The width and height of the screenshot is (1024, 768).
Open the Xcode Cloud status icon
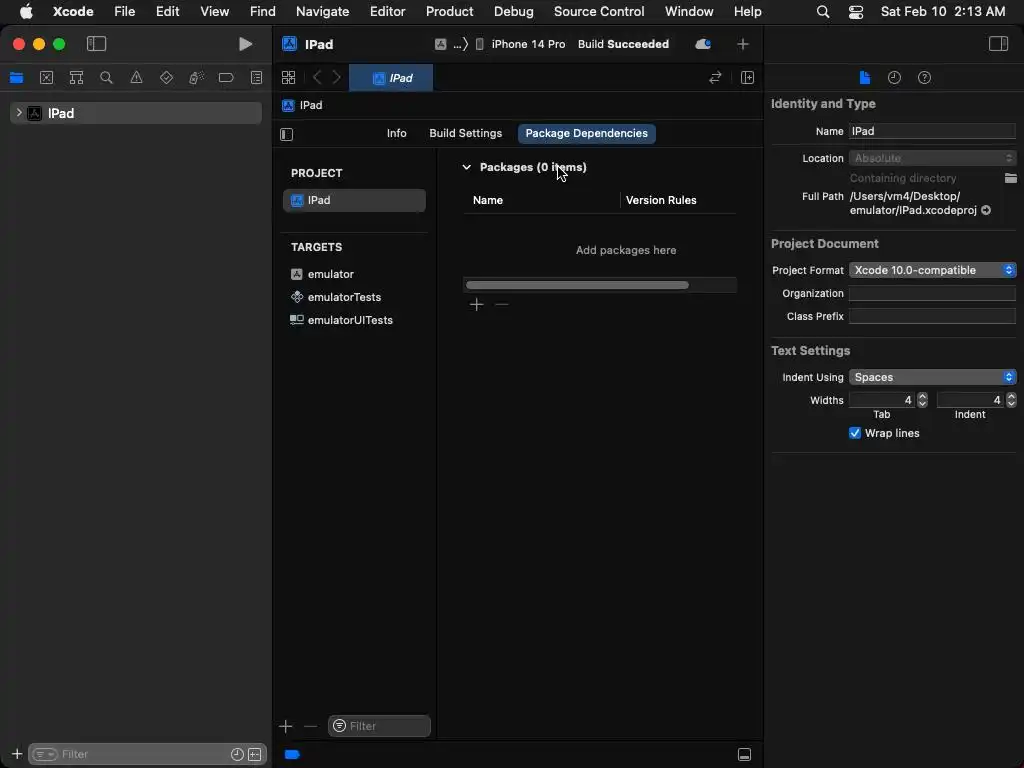(703, 44)
